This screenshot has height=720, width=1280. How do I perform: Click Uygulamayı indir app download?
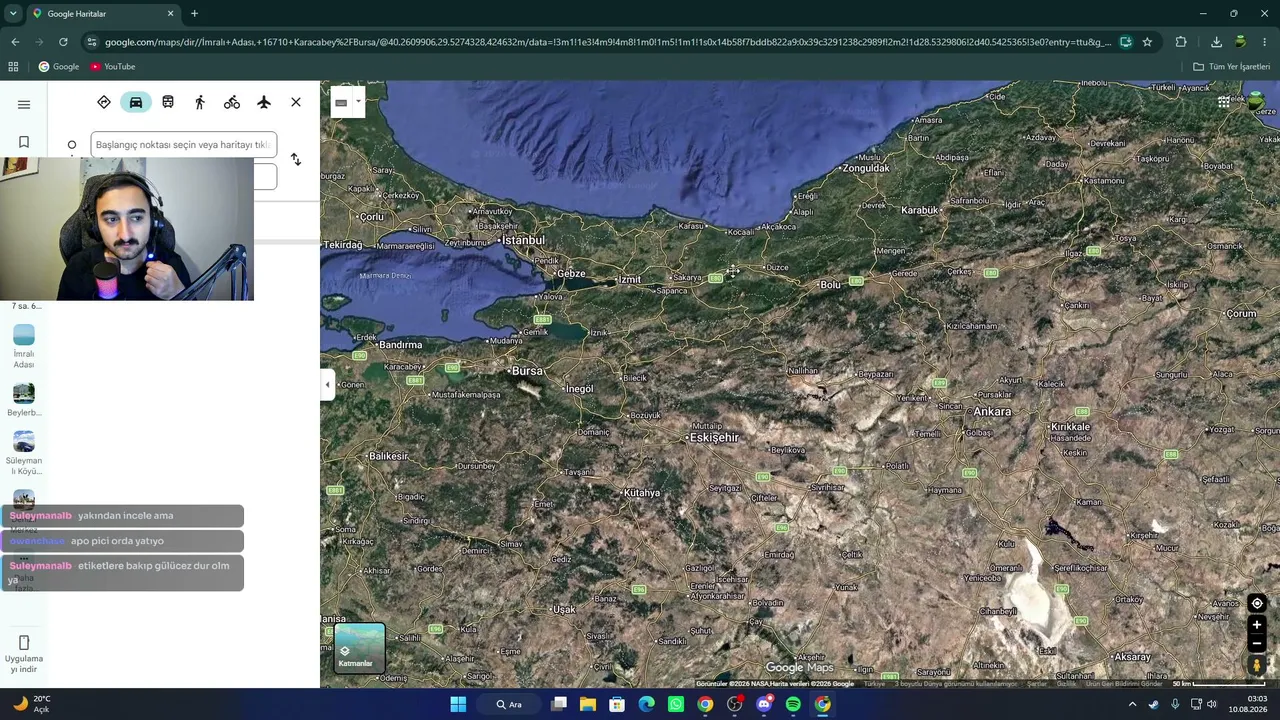24,653
